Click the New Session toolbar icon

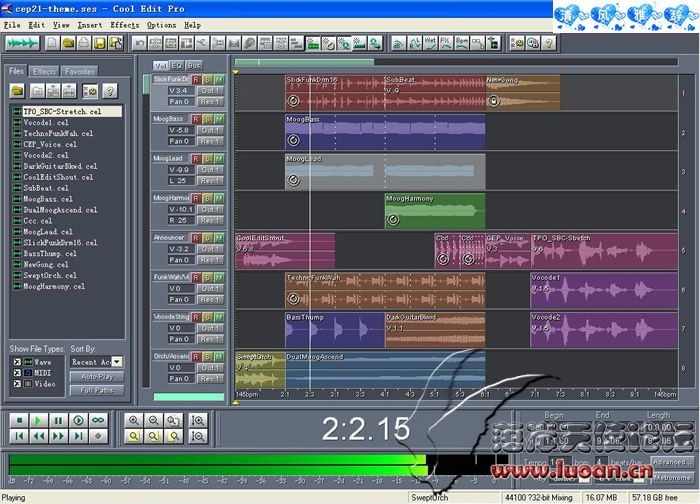52,43
